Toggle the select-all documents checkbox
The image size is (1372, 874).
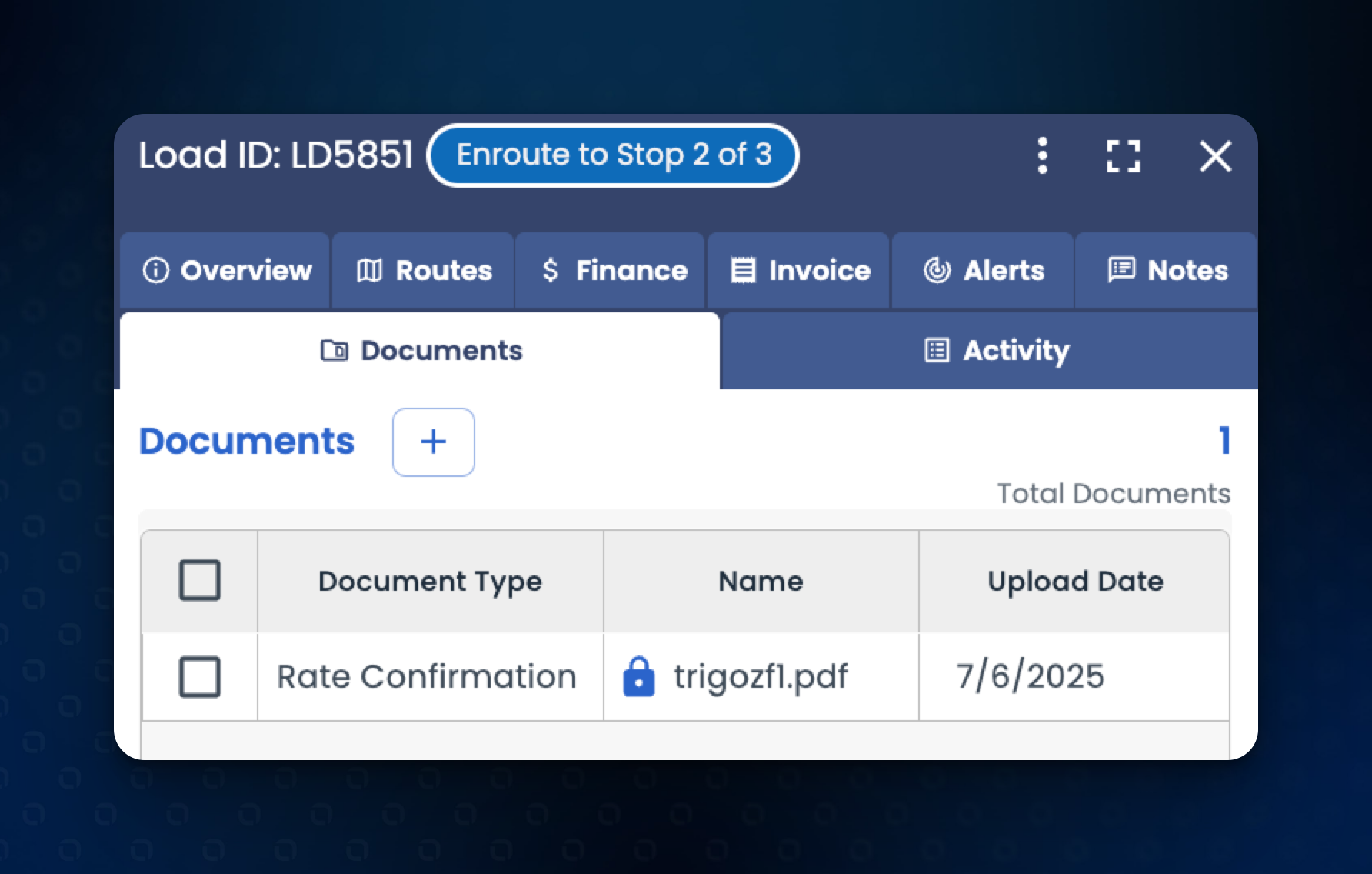click(x=200, y=580)
